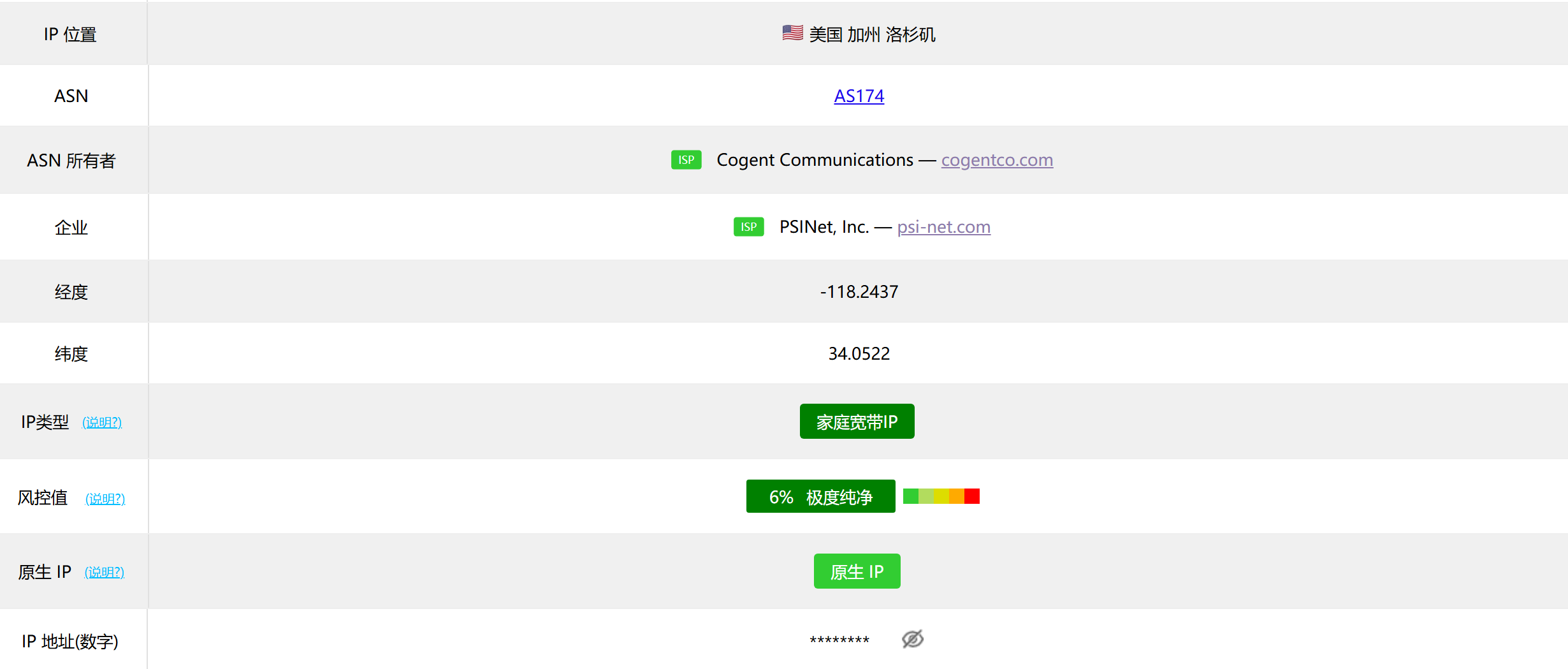Image resolution: width=1568 pixels, height=669 pixels.
Task: Click ISP badge beside PSINet, Inc.
Action: (748, 226)
